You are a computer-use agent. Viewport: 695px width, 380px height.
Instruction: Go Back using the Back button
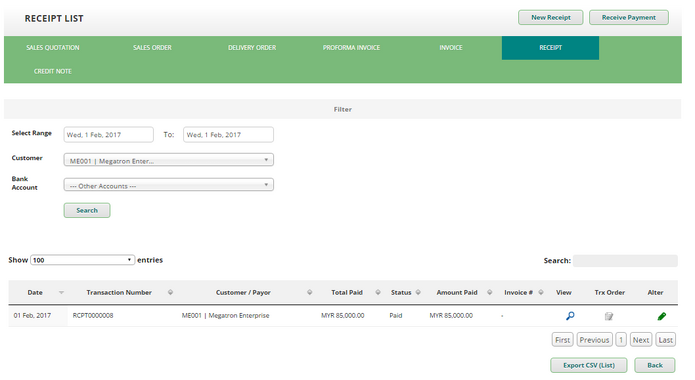pyautogui.click(x=655, y=365)
